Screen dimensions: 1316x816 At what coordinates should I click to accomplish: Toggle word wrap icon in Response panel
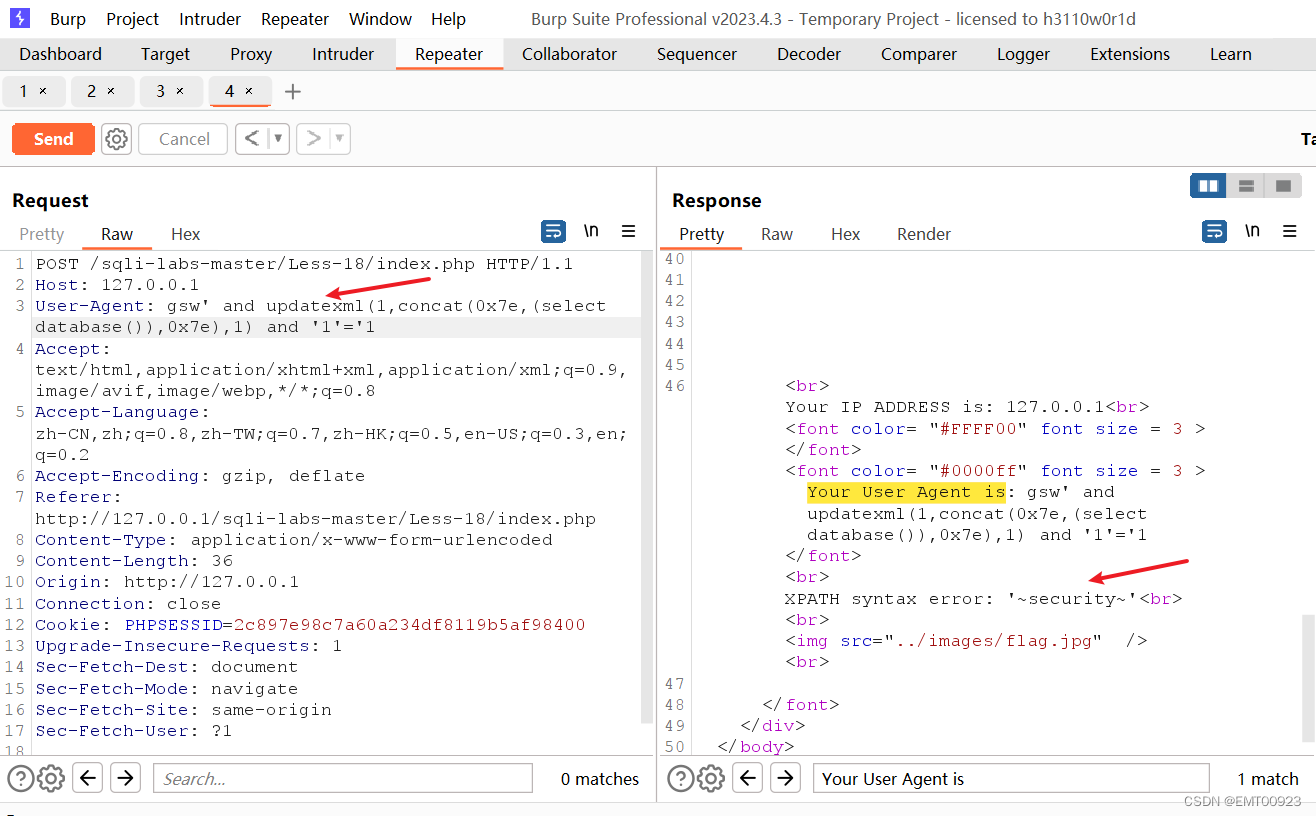tap(1214, 232)
